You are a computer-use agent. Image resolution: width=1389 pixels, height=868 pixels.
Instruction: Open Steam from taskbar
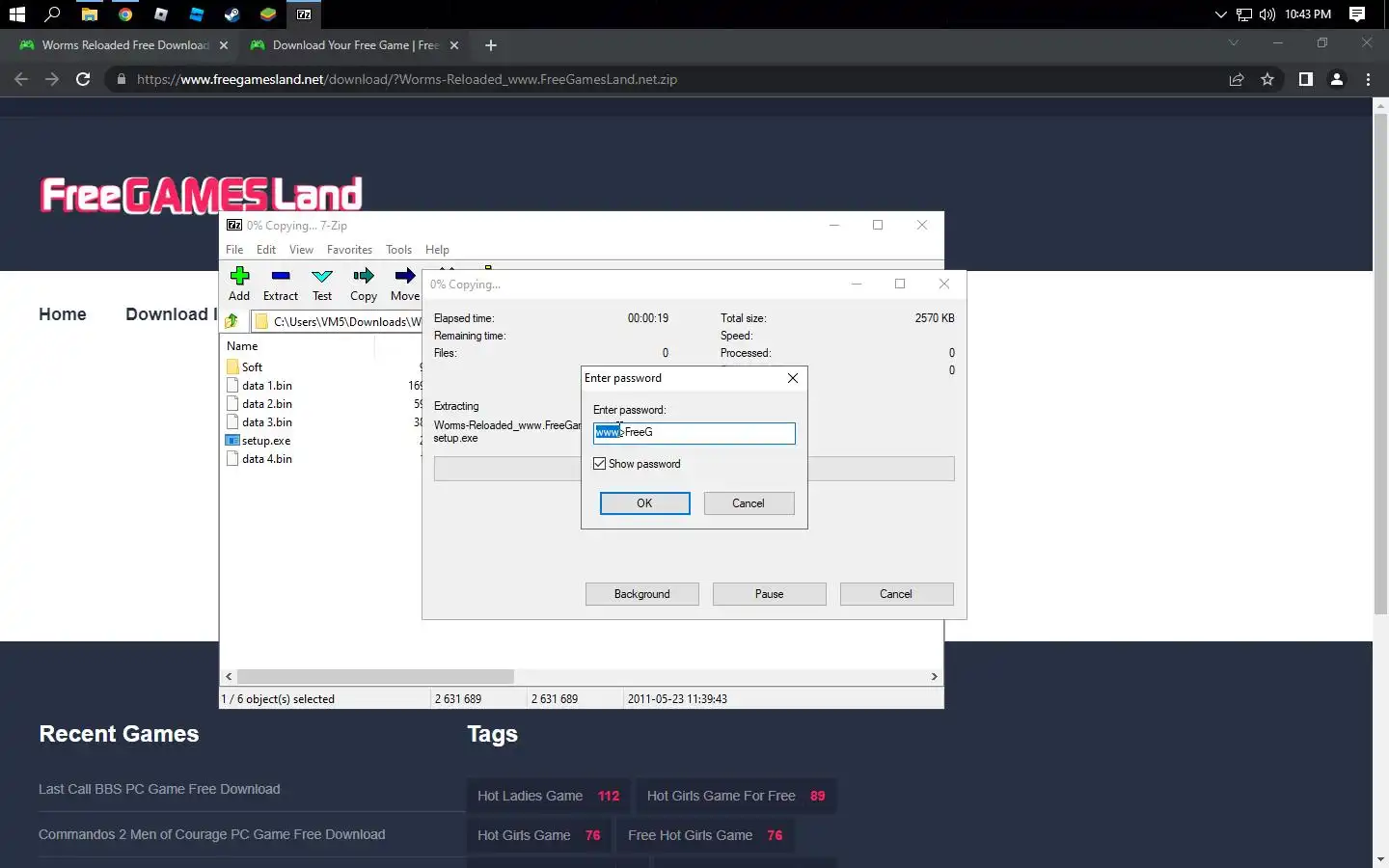pyautogui.click(x=232, y=14)
